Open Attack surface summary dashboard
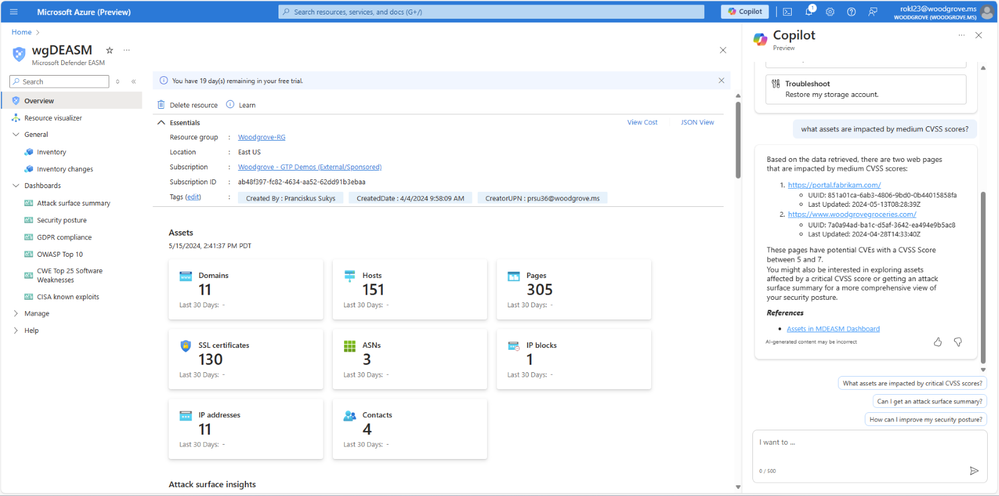This screenshot has height=496, width=999. point(71,203)
